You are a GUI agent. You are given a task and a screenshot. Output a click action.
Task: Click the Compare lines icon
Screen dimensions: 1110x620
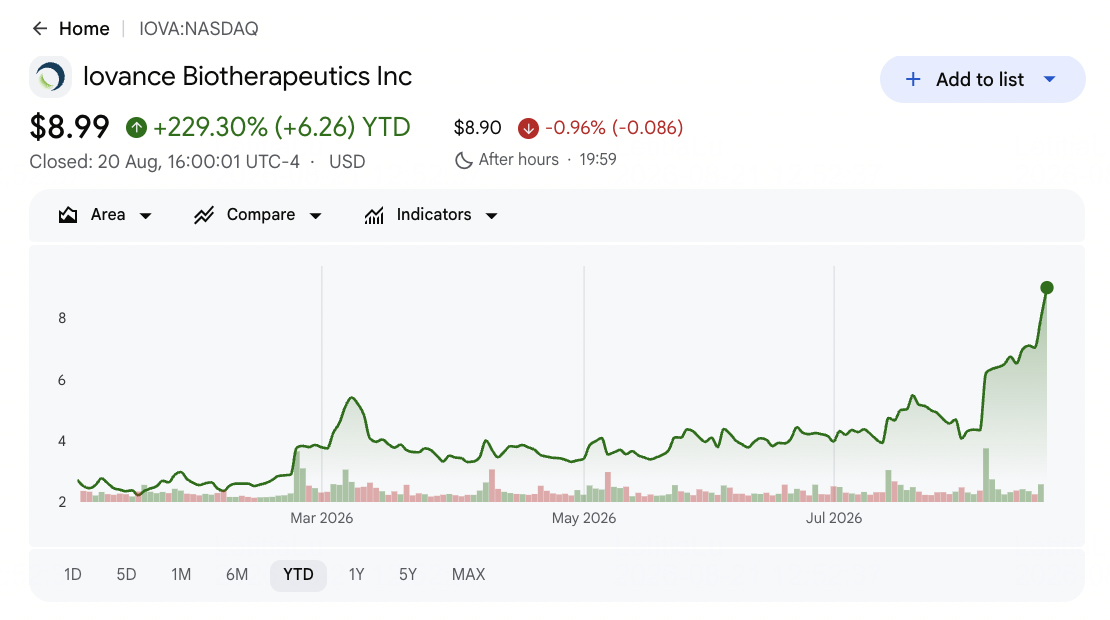tap(204, 215)
